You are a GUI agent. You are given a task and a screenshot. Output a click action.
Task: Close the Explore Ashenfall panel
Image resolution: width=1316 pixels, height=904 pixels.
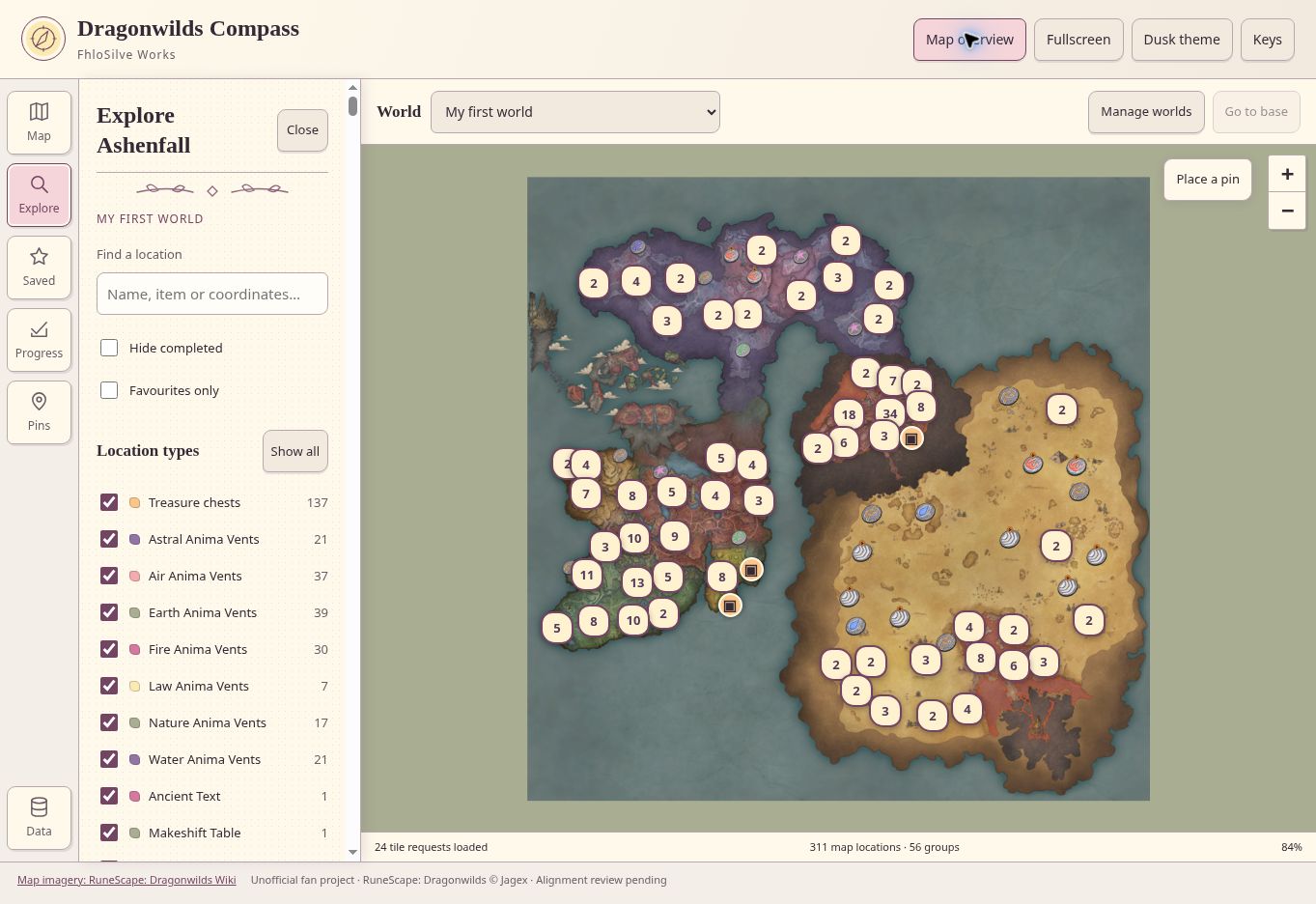point(302,130)
